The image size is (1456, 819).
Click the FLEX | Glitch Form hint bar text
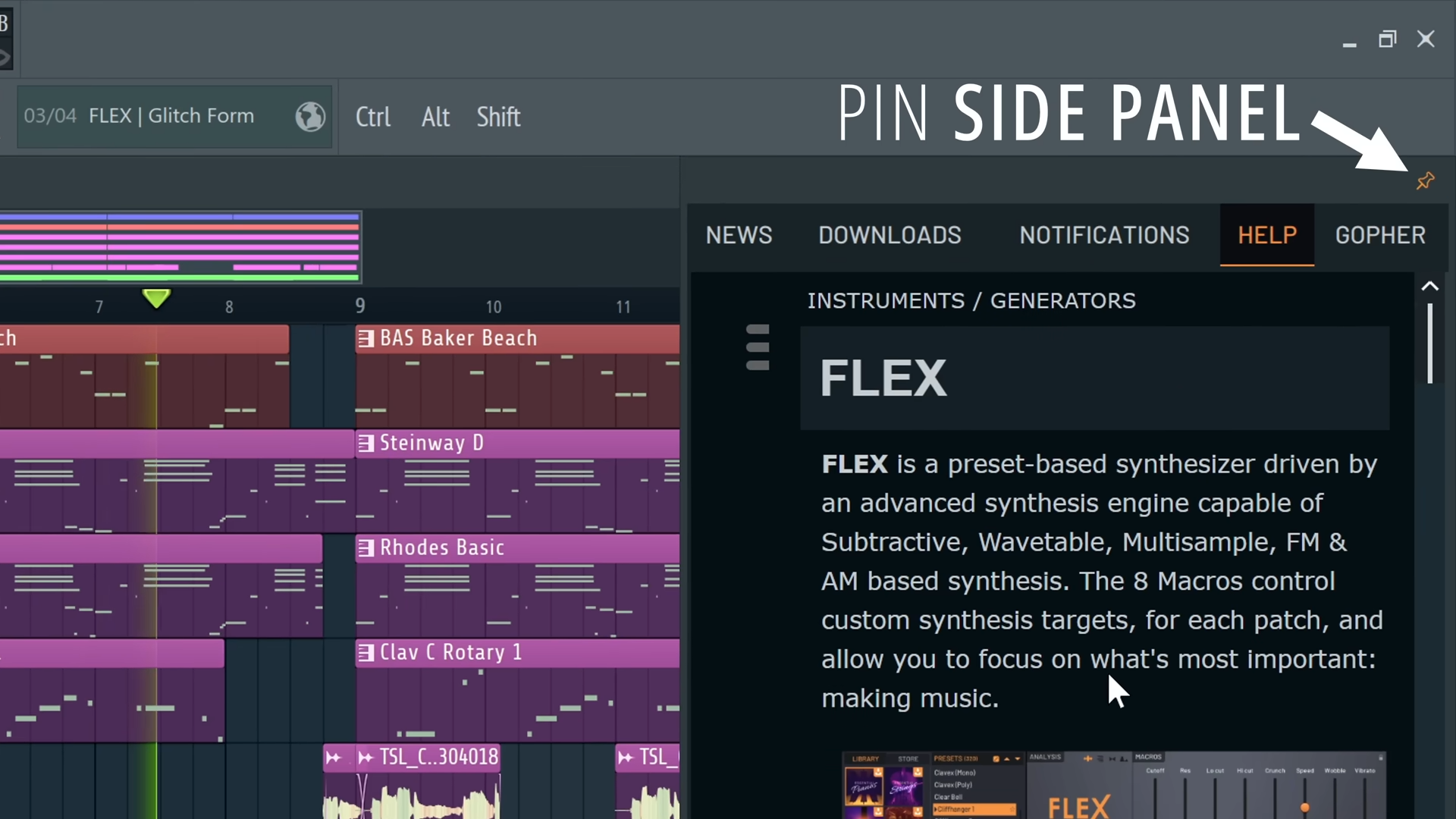(x=171, y=116)
